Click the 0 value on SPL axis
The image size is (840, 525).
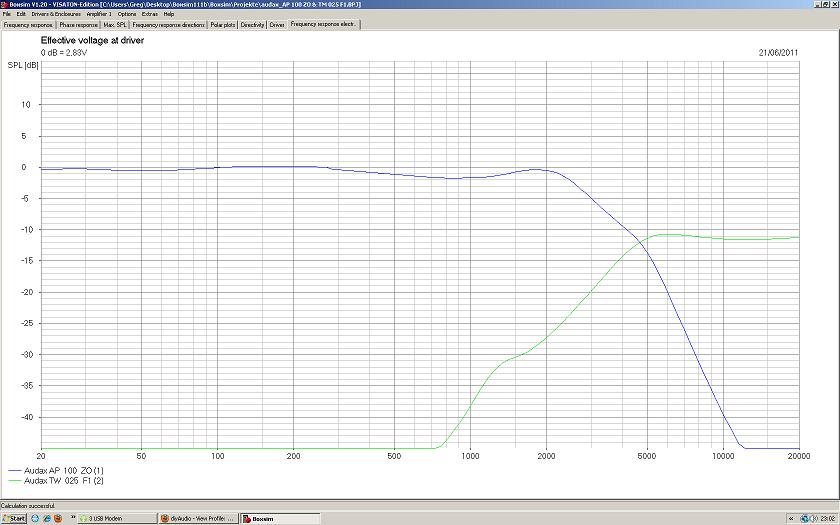pyautogui.click(x=24, y=167)
